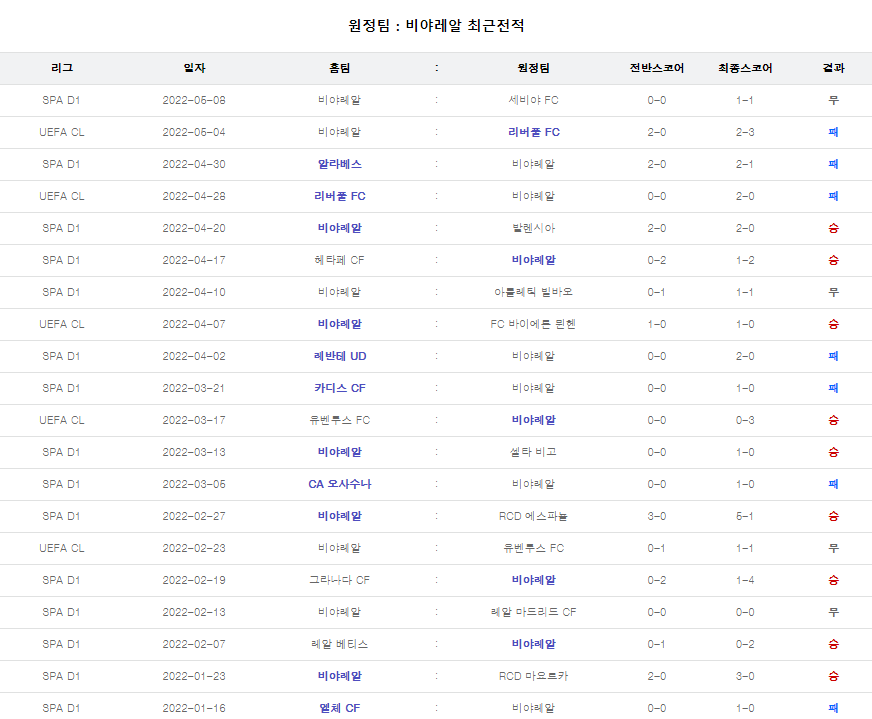Click the 무 result for 2022-04-10
The height and width of the screenshot is (719, 872).
point(834,292)
